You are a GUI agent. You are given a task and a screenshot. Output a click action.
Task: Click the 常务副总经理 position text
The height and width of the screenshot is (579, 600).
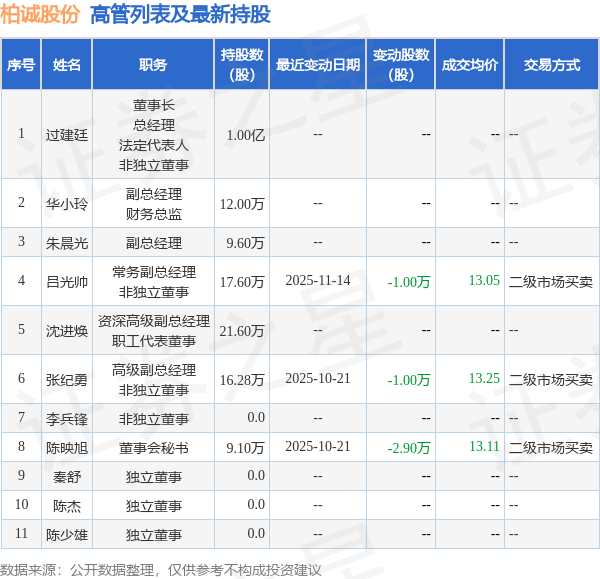point(154,272)
